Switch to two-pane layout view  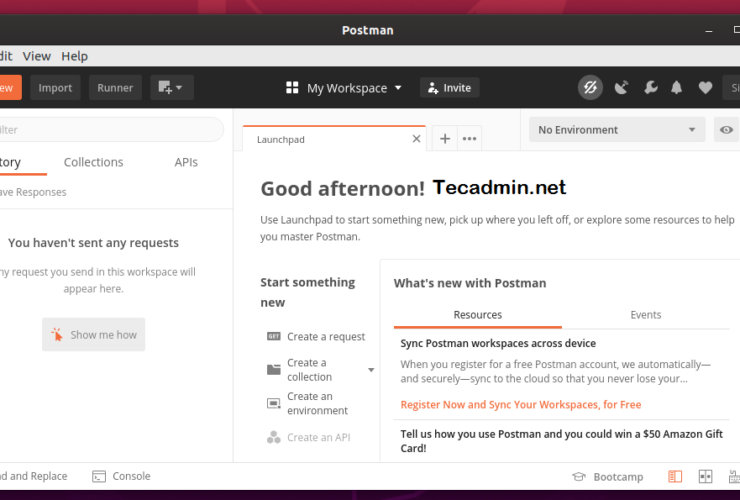(705, 477)
